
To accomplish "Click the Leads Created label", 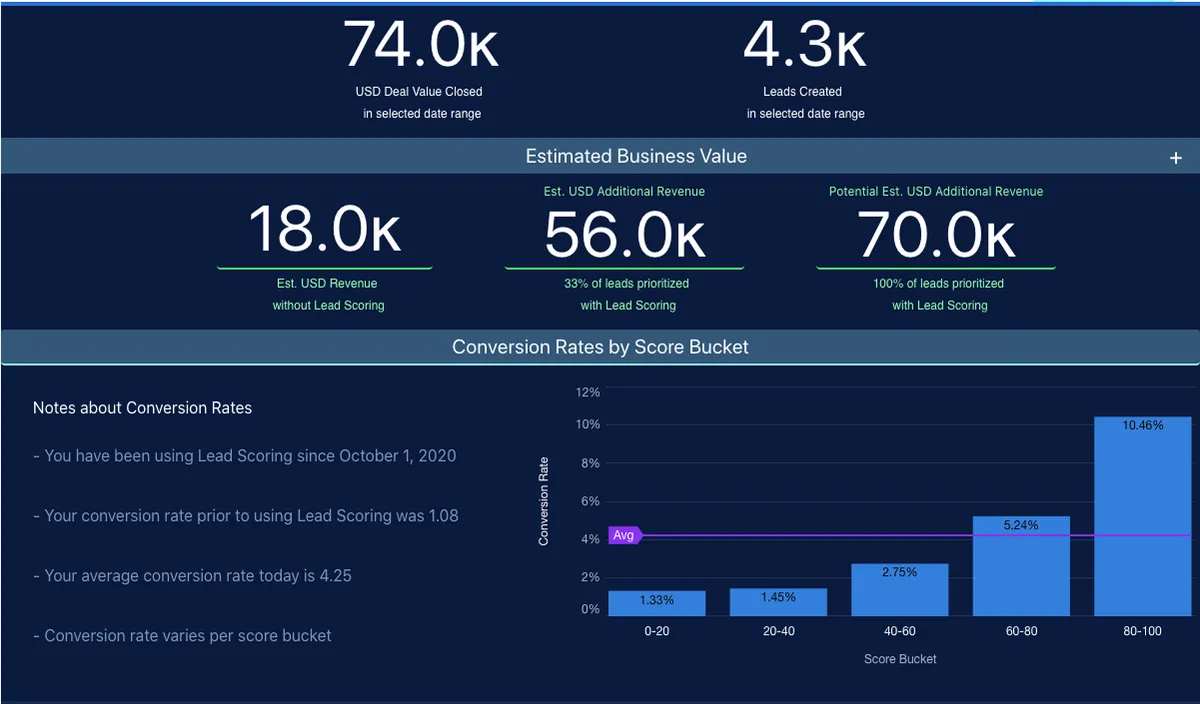I will click(802, 91).
